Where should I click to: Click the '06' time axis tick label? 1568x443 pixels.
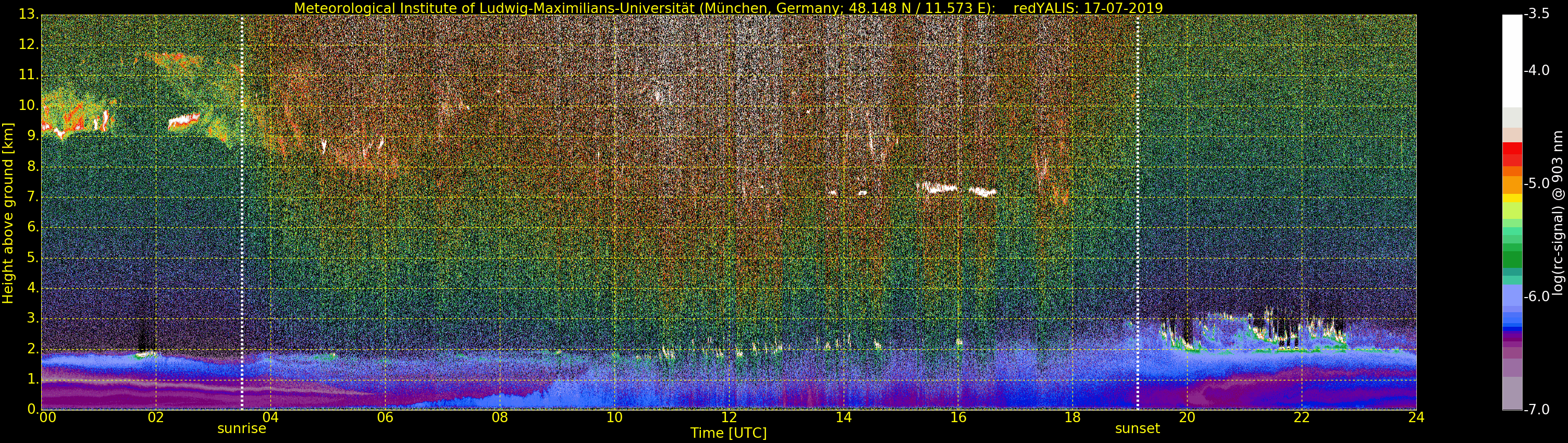pos(385,417)
